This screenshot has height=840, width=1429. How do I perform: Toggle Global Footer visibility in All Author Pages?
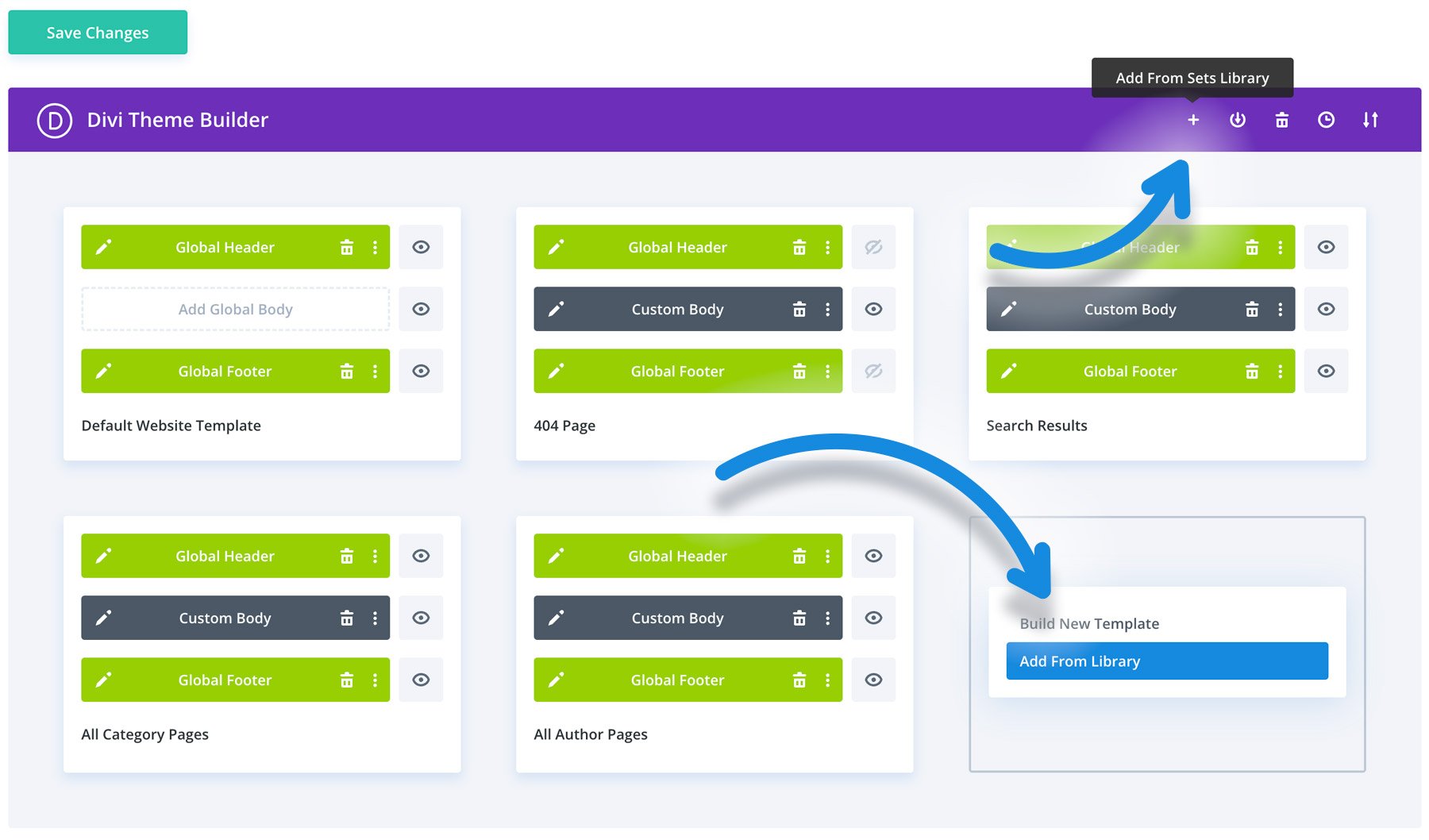pos(873,680)
